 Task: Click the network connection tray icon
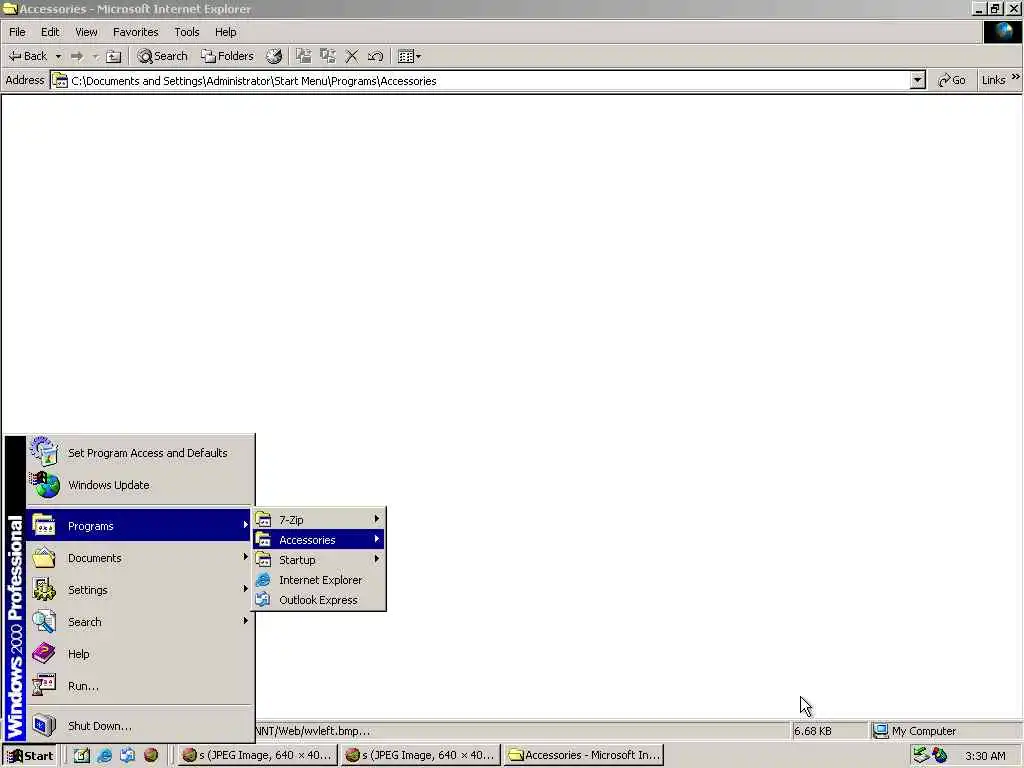[x=921, y=755]
